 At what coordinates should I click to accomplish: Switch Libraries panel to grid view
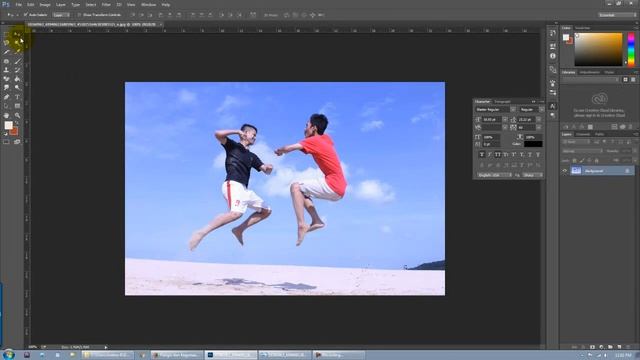625,80
